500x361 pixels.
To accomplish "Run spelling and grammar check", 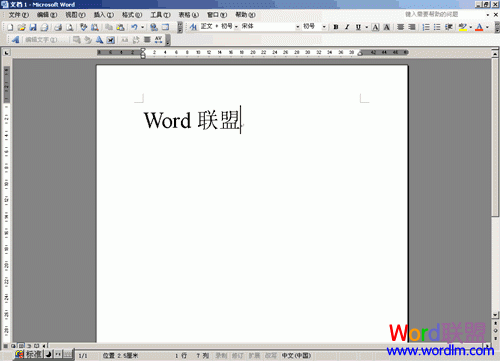I will click(x=84, y=27).
